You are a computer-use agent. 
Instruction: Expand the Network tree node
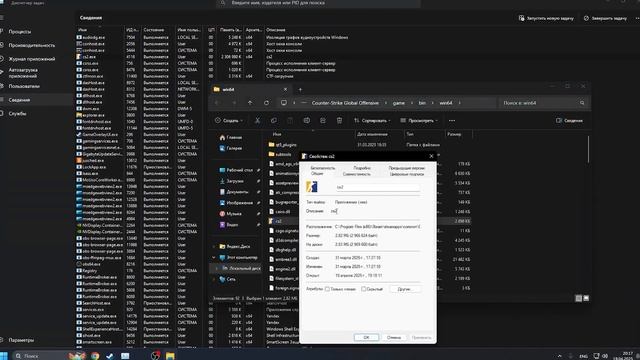(214, 279)
